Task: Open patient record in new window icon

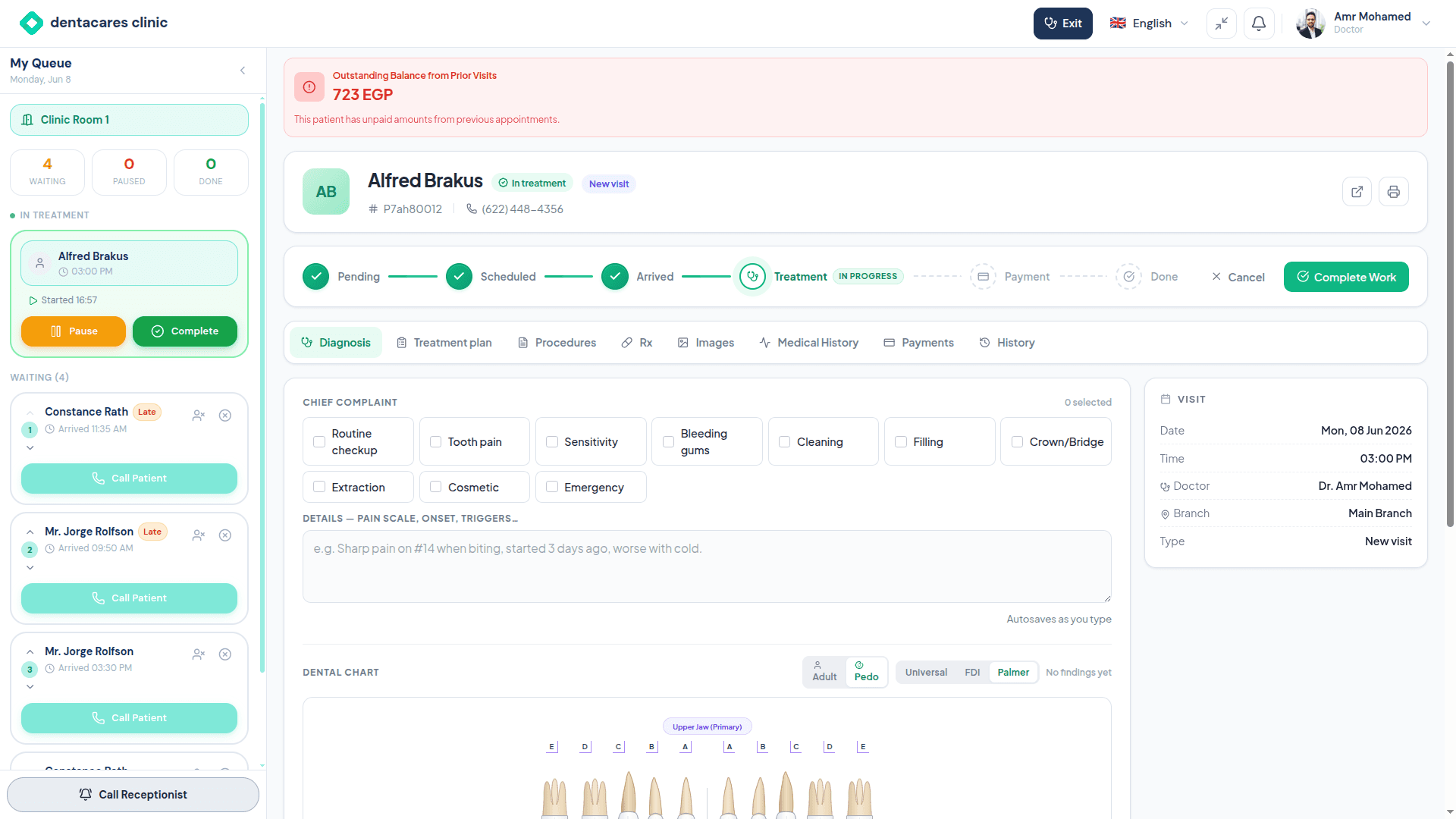Action: (1357, 192)
